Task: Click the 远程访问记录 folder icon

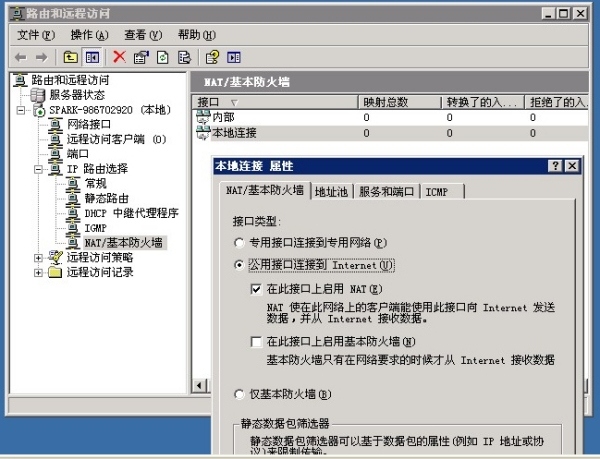Action: [x=55, y=272]
